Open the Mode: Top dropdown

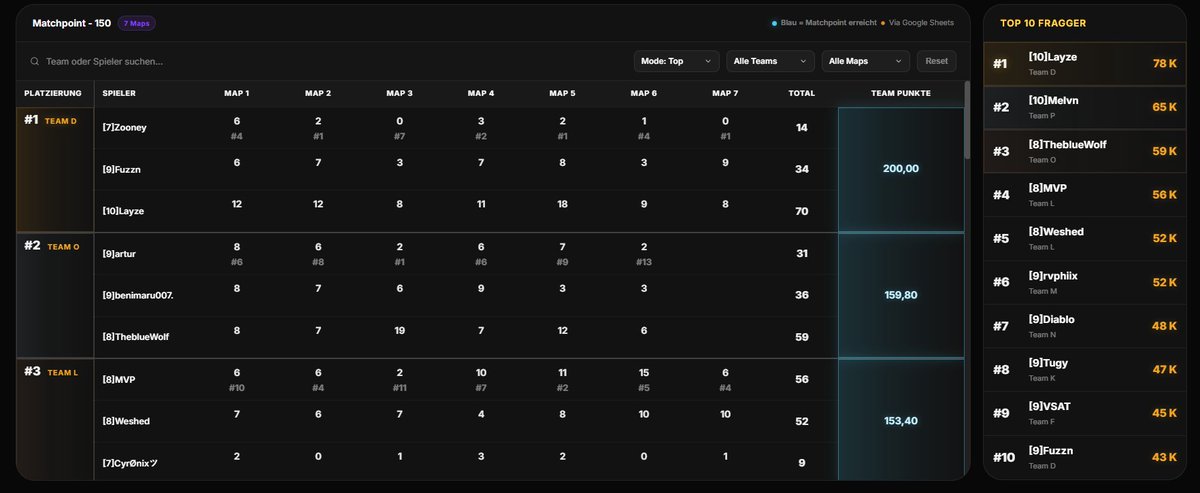point(676,61)
